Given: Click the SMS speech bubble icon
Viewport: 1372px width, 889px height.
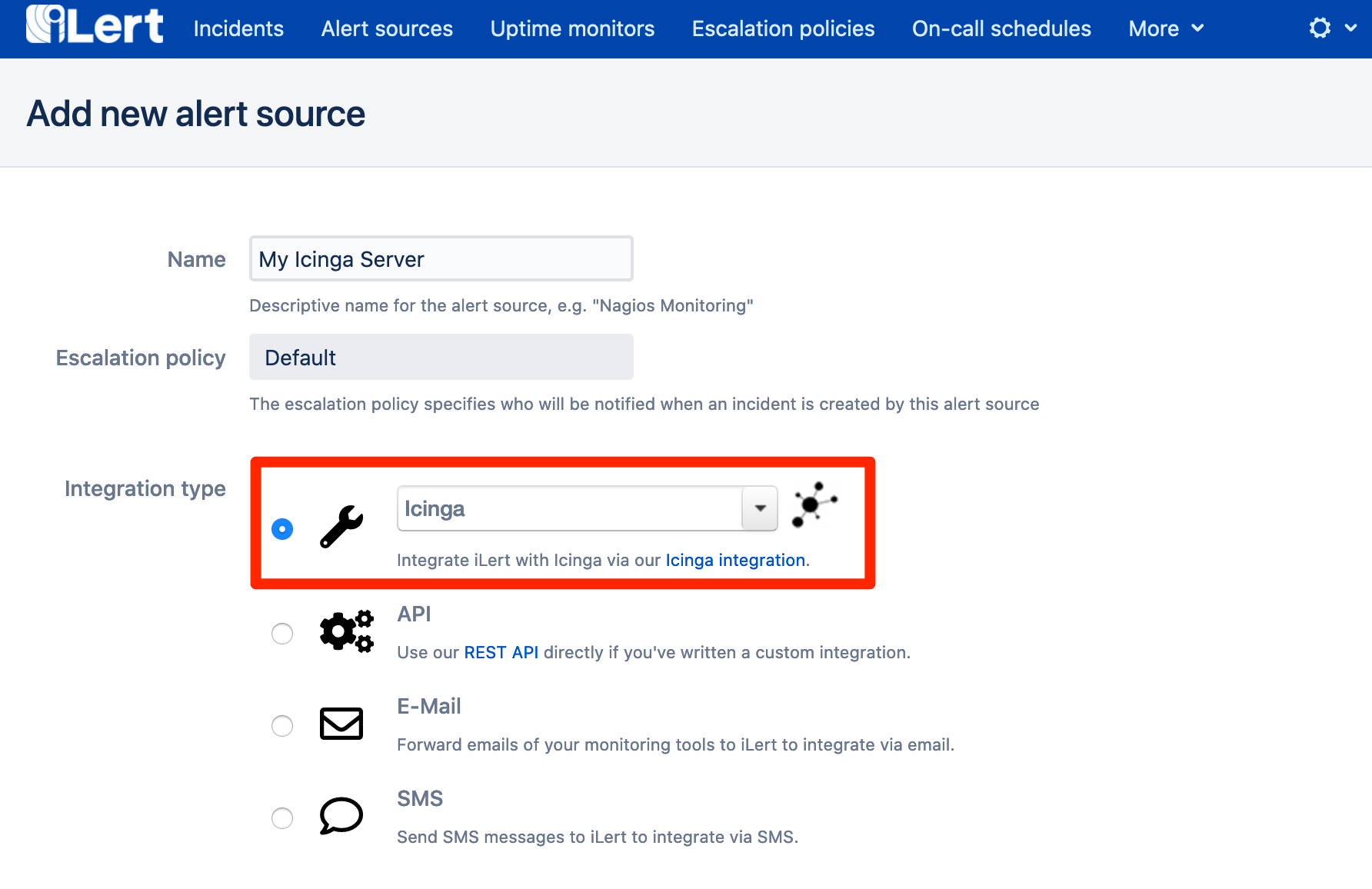Looking at the screenshot, I should [x=341, y=816].
